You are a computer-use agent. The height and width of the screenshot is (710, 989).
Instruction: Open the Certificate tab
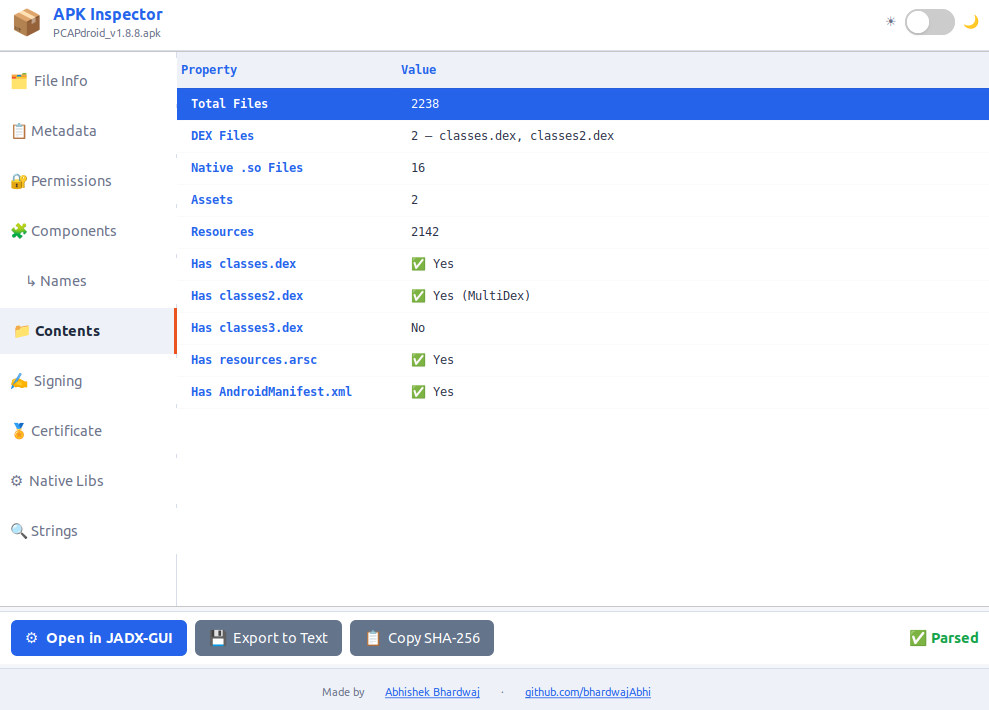pyautogui.click(x=88, y=431)
